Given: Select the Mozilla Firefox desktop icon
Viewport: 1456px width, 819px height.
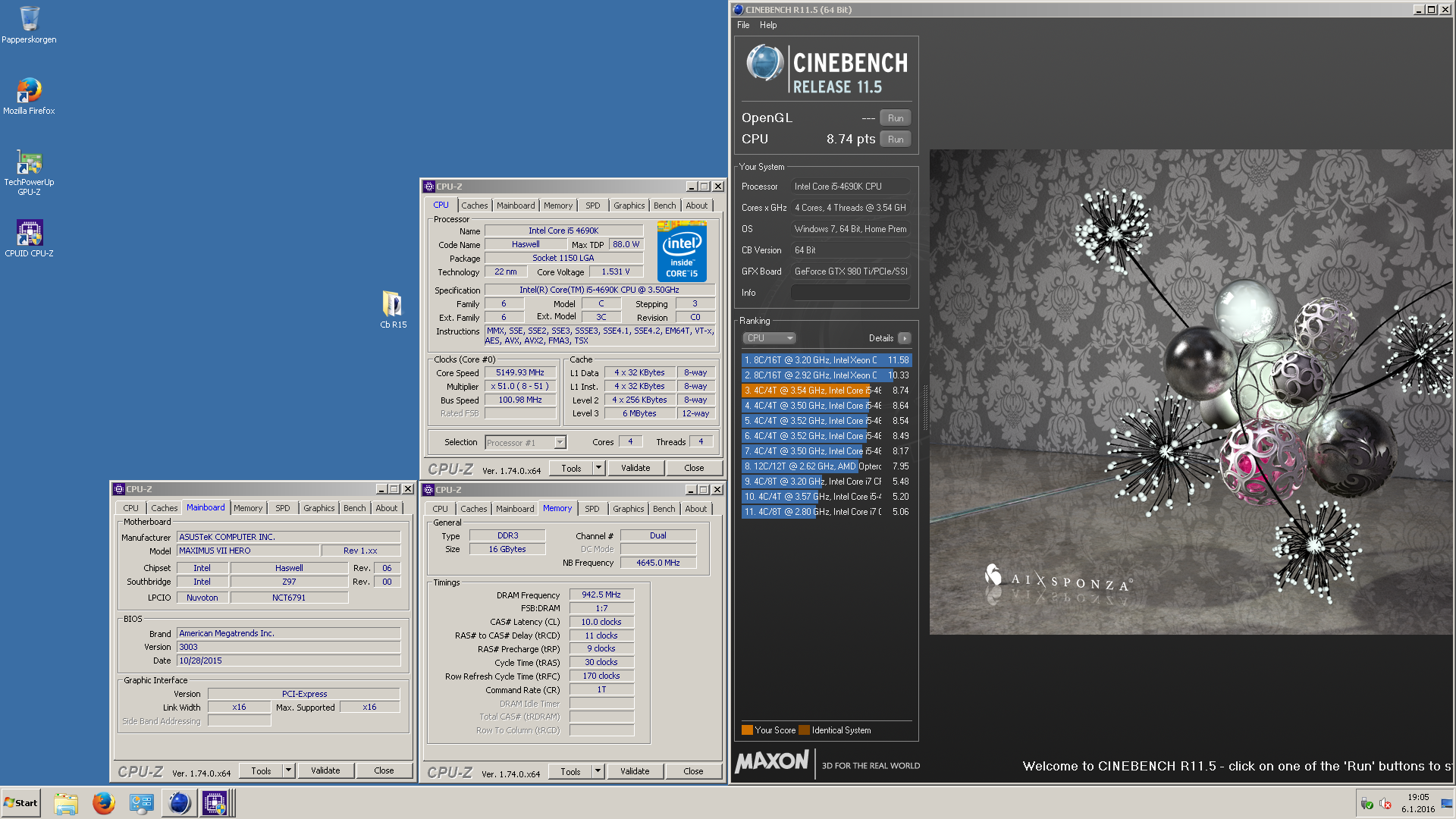Looking at the screenshot, I should point(29,96).
